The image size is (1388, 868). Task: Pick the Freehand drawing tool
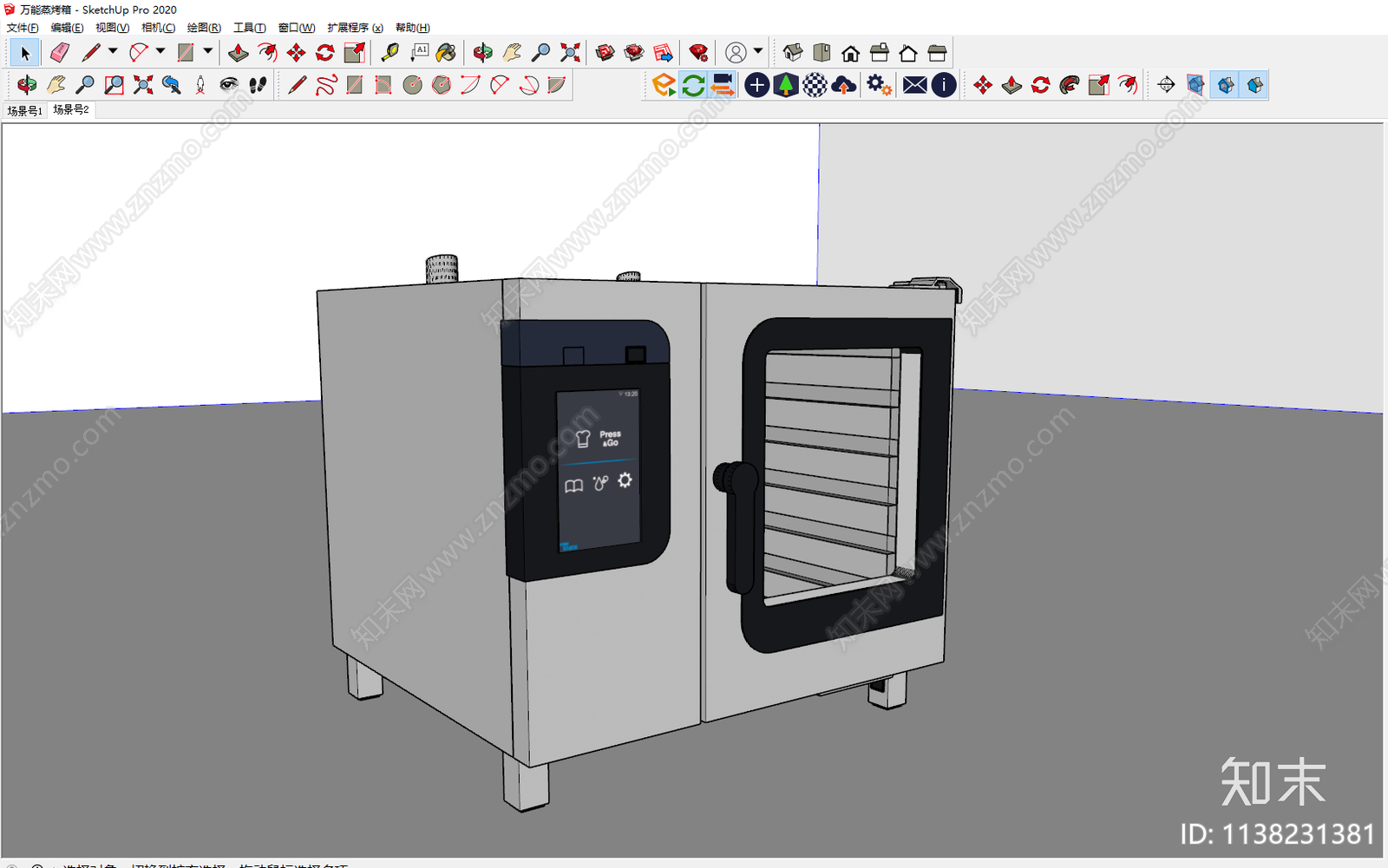[x=326, y=85]
